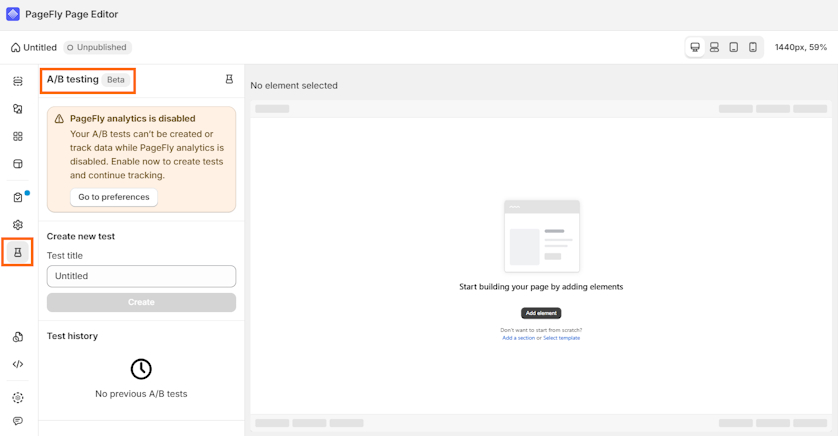Image resolution: width=838 pixels, height=436 pixels.
Task: Switch to mobile device preview
Action: tap(752, 48)
